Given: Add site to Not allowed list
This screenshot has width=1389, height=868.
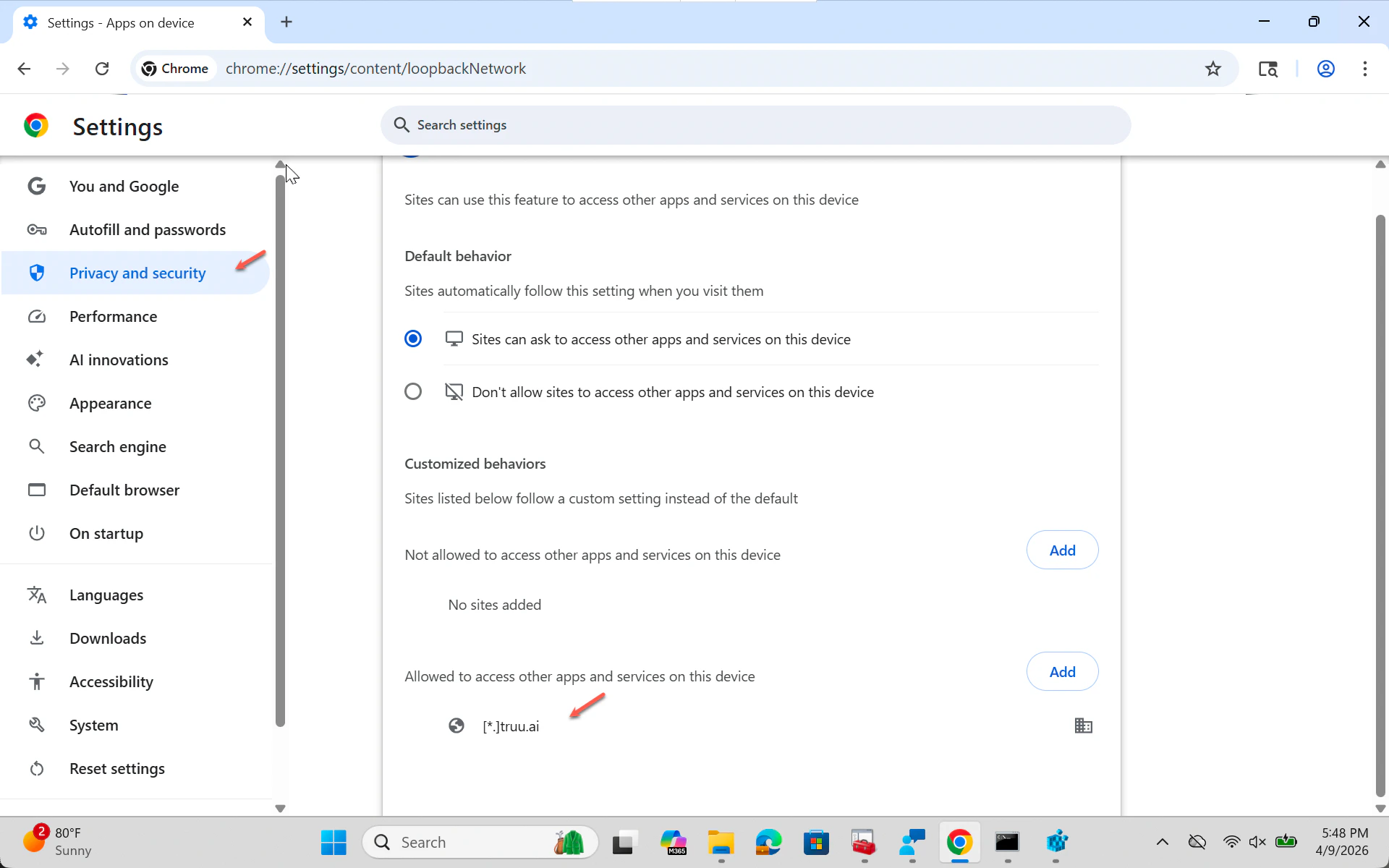Looking at the screenshot, I should click(x=1061, y=550).
